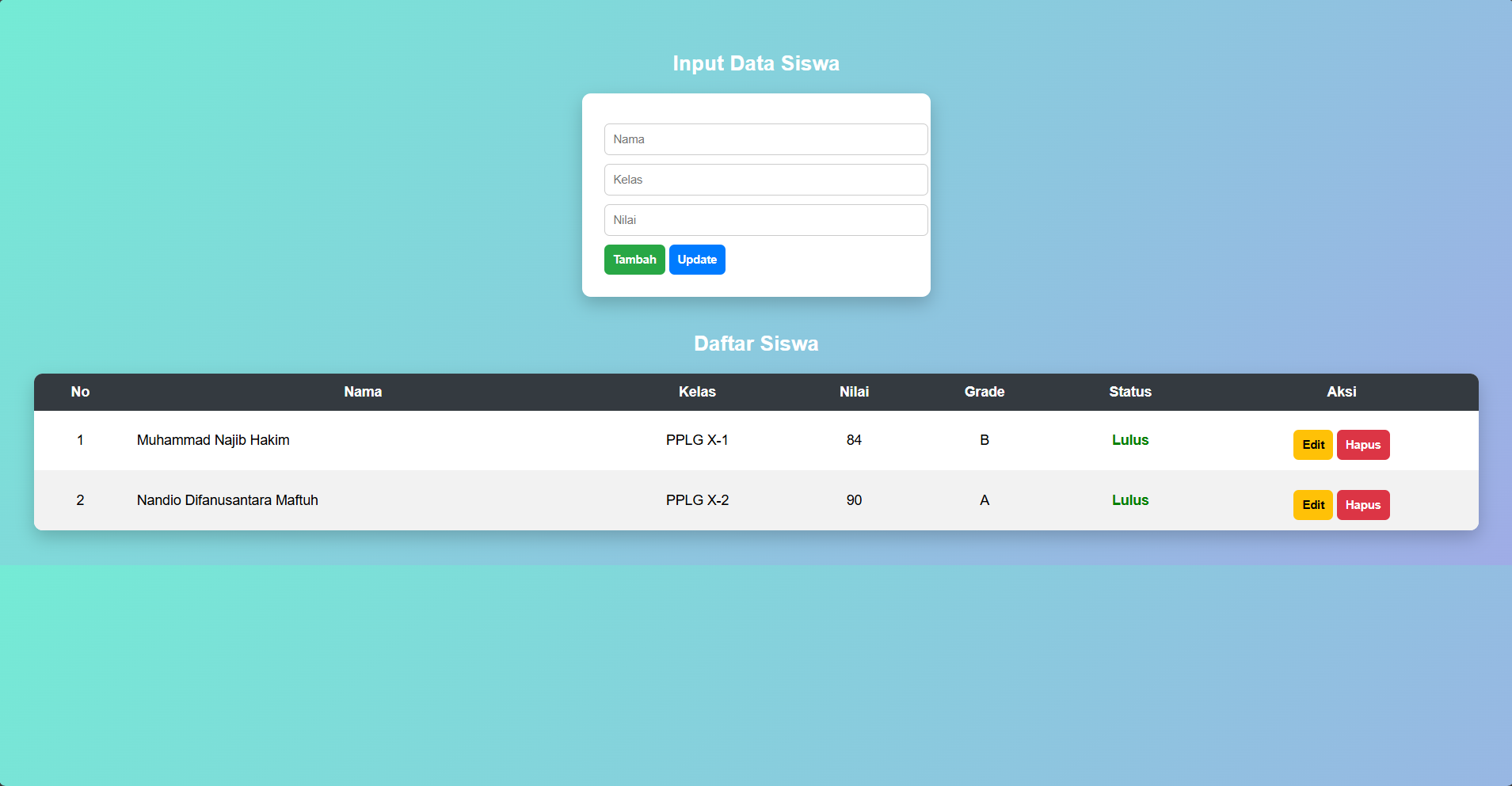Edit Nandio Difanusantara Maftuh's entry
This screenshot has height=786, width=1512.
(x=1312, y=505)
